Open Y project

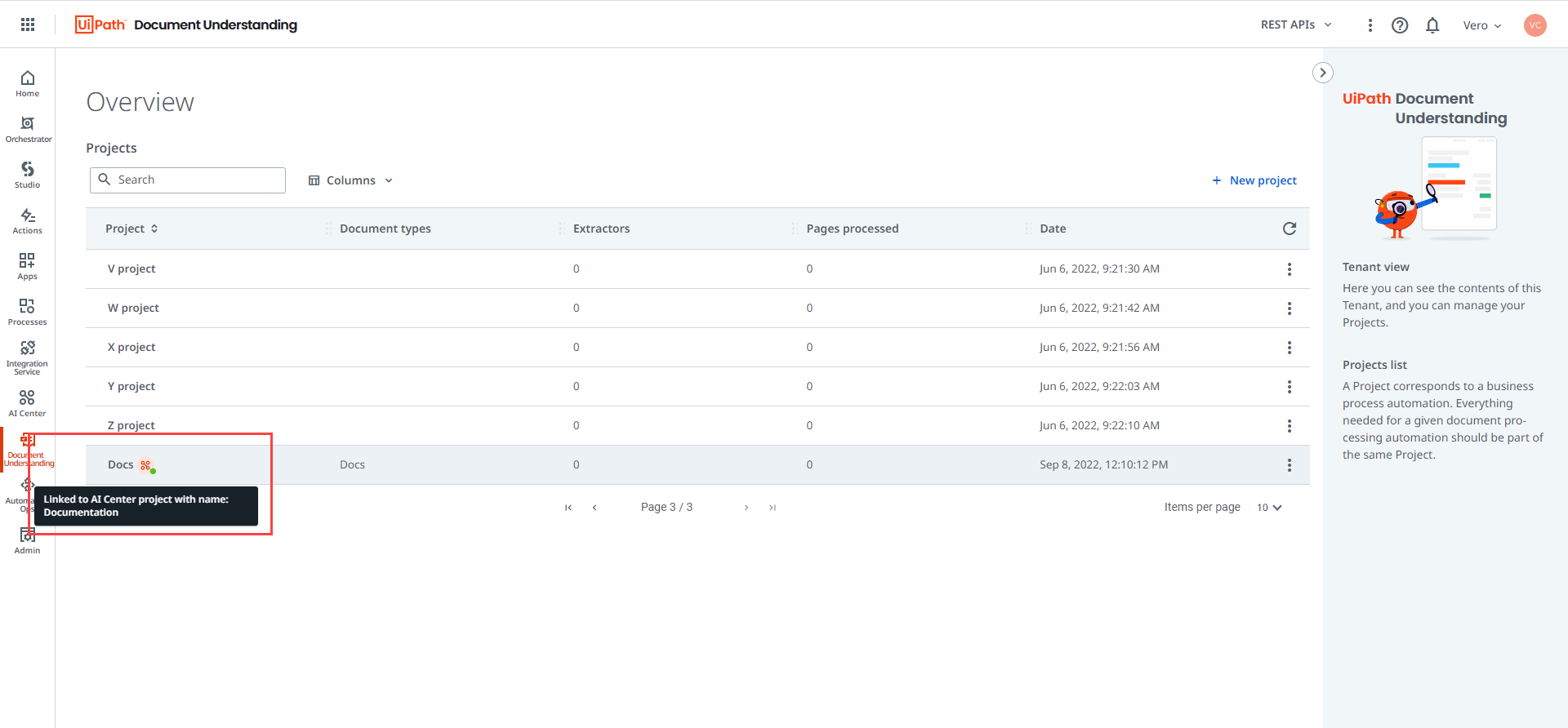pos(131,386)
